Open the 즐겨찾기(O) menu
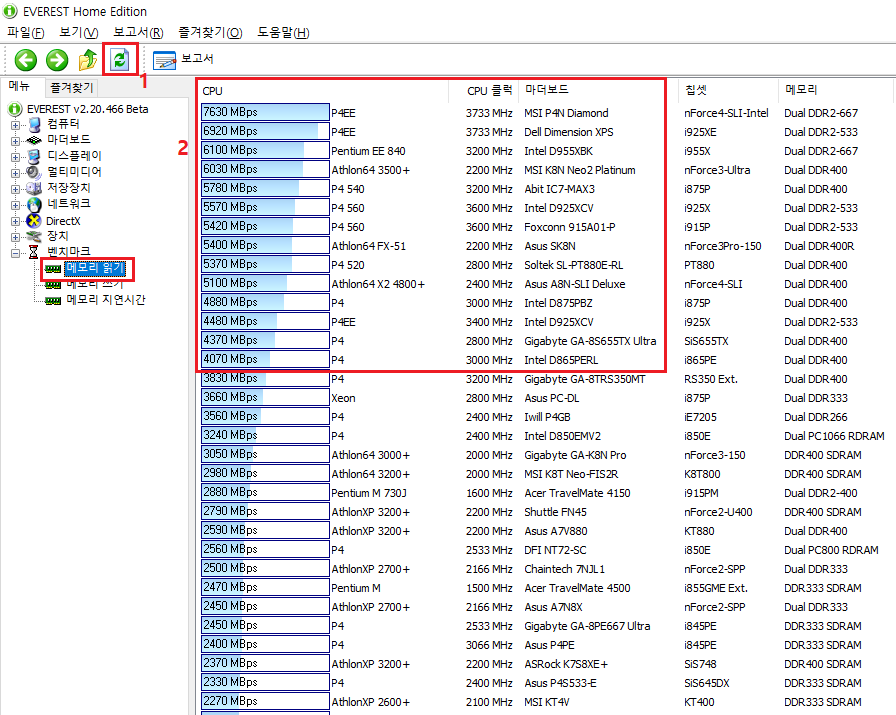 coord(210,33)
